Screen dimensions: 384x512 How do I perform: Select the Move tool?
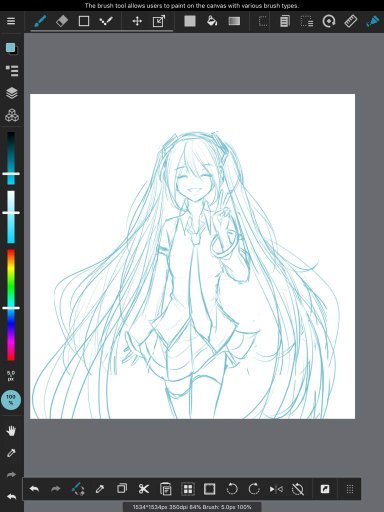pos(137,21)
